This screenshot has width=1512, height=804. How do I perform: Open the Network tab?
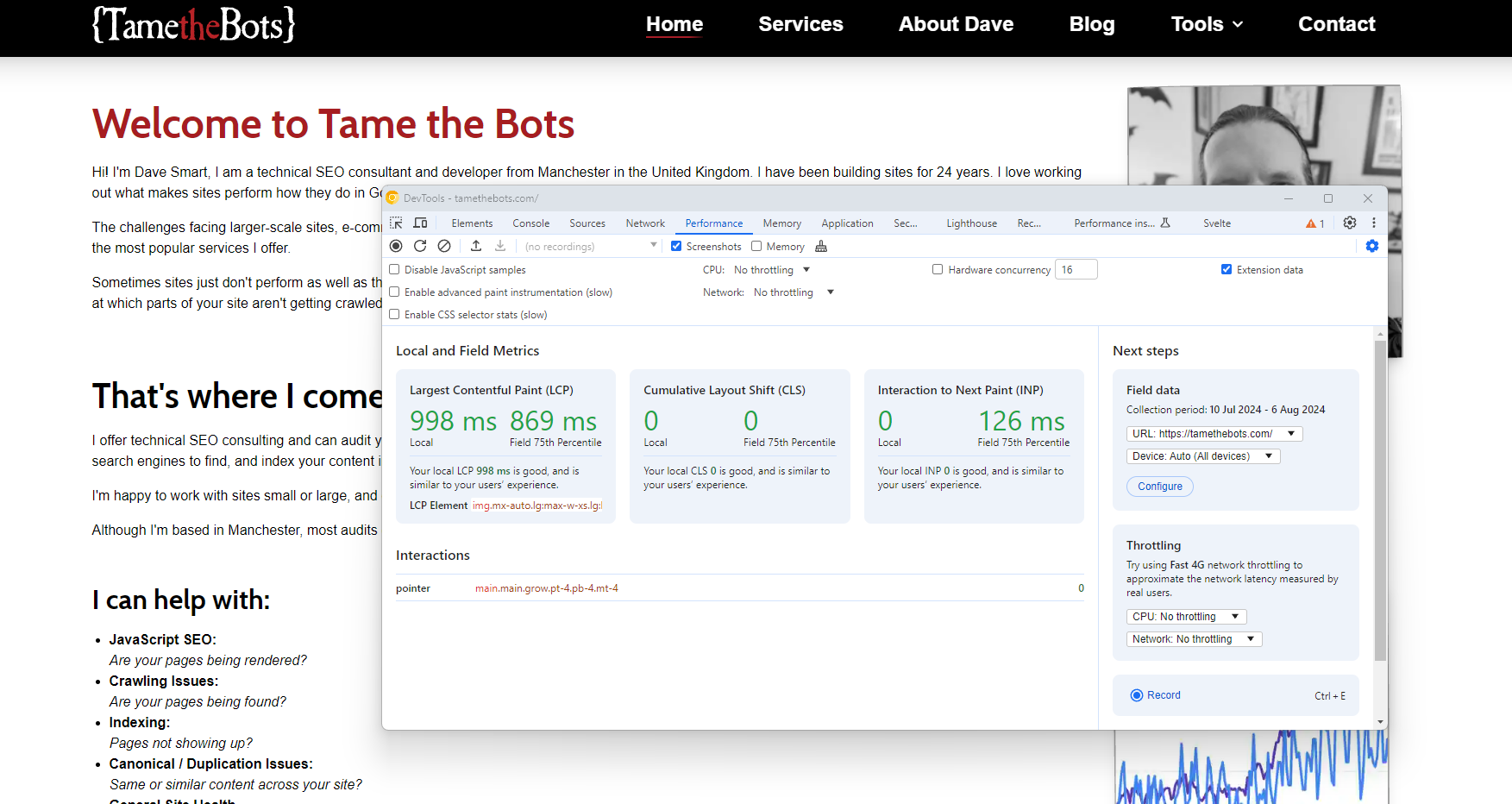pyautogui.click(x=645, y=223)
